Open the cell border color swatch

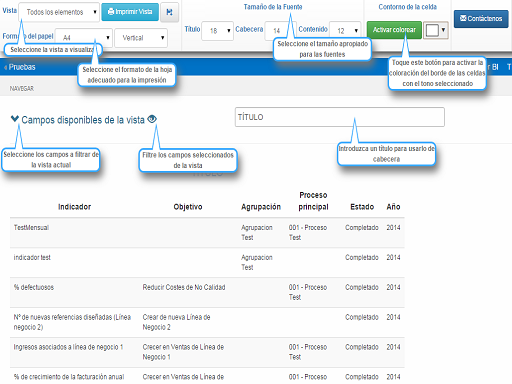click(x=436, y=30)
